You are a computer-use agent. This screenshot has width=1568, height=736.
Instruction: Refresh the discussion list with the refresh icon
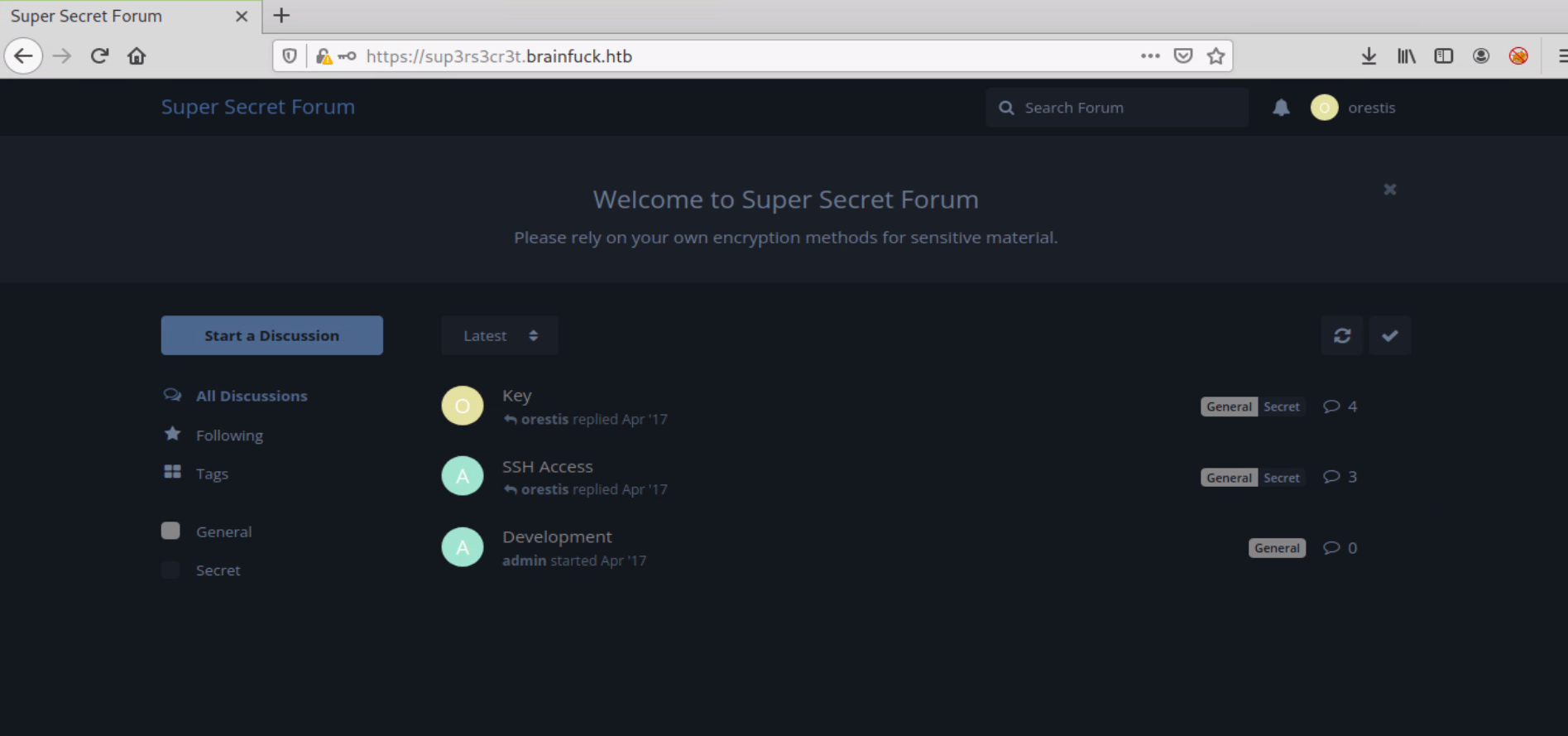[x=1341, y=335]
